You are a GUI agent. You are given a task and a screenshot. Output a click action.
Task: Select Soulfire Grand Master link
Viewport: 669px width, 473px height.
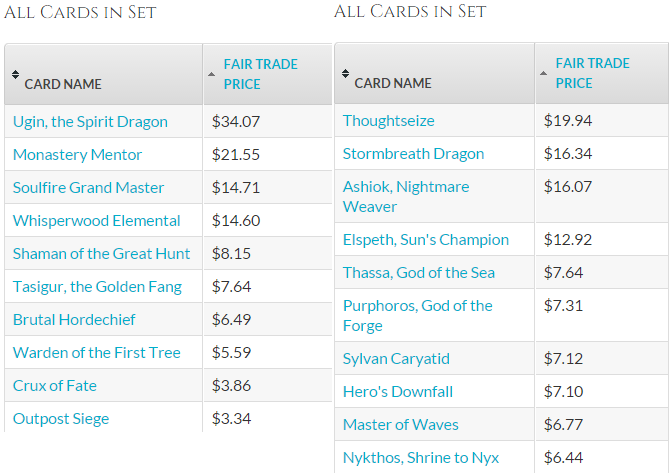pyautogui.click(x=88, y=188)
